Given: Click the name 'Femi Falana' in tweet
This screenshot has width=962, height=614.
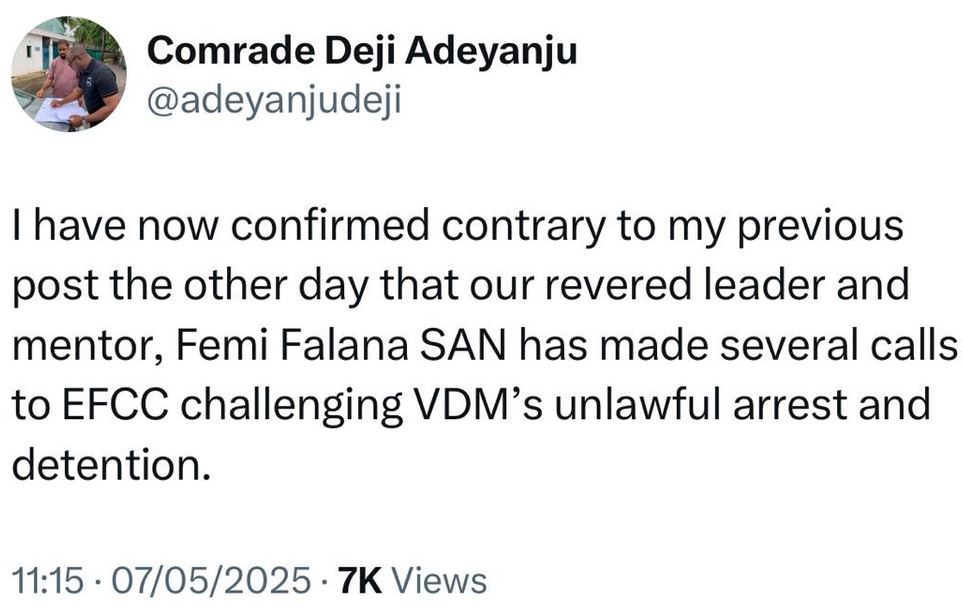Looking at the screenshot, I should pyautogui.click(x=288, y=346).
